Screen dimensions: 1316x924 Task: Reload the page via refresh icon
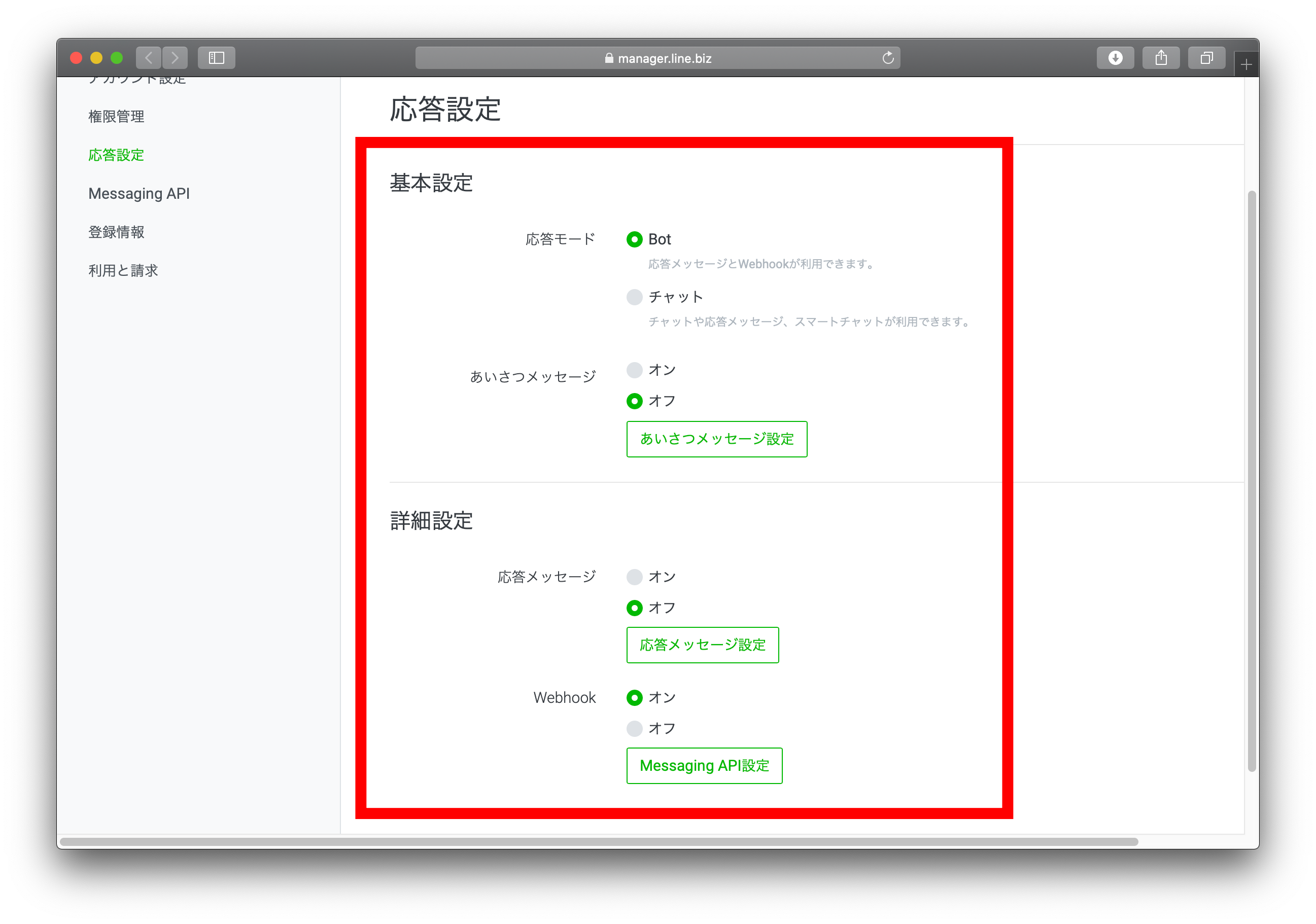point(888,58)
